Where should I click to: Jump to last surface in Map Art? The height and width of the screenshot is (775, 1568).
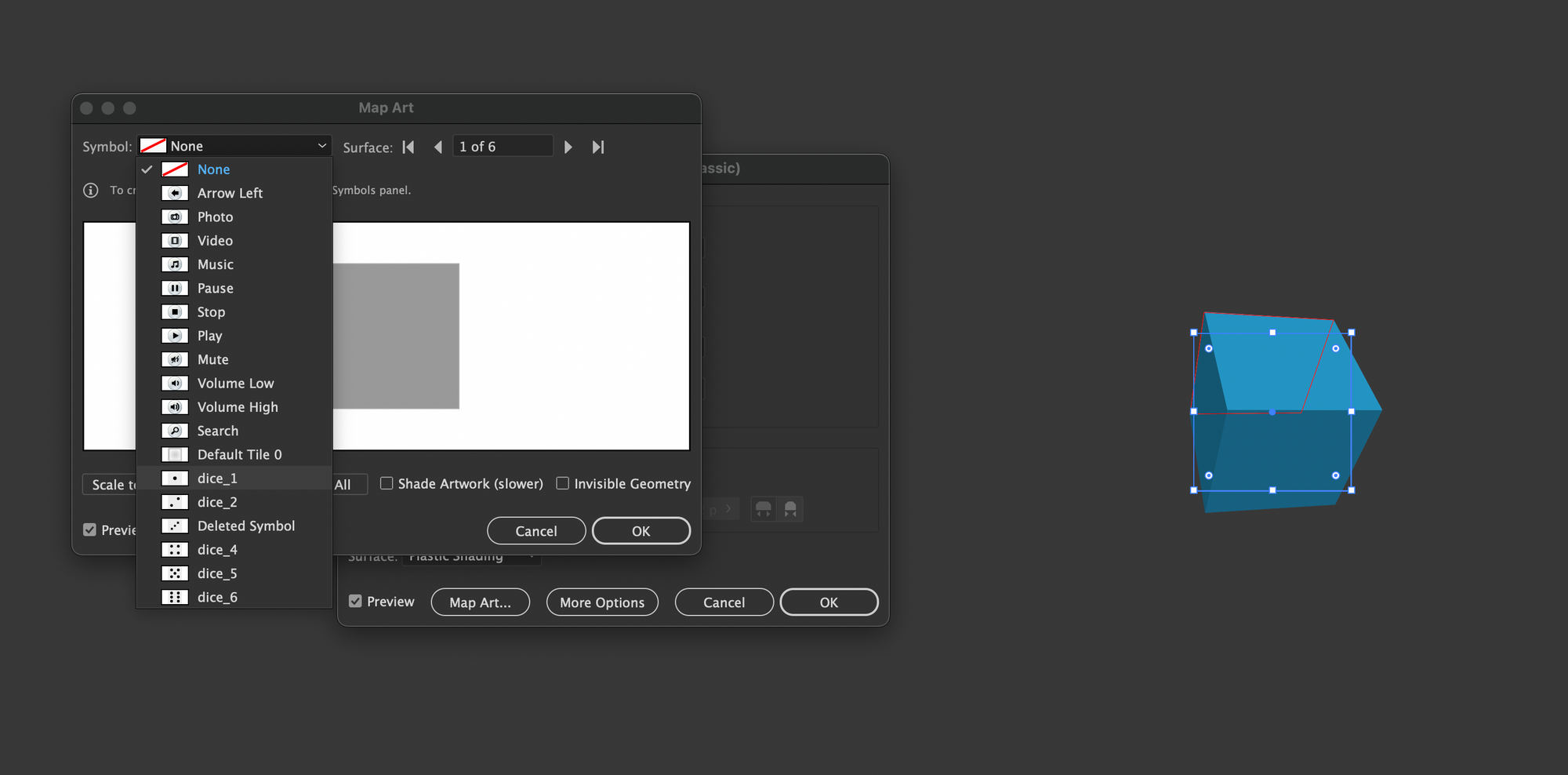(x=598, y=147)
